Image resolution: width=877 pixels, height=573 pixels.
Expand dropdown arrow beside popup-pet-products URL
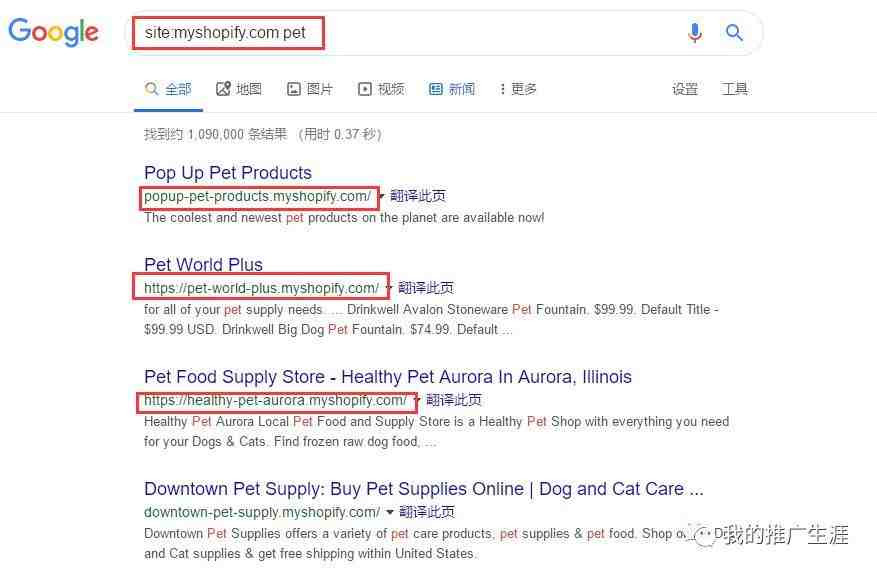coord(381,196)
